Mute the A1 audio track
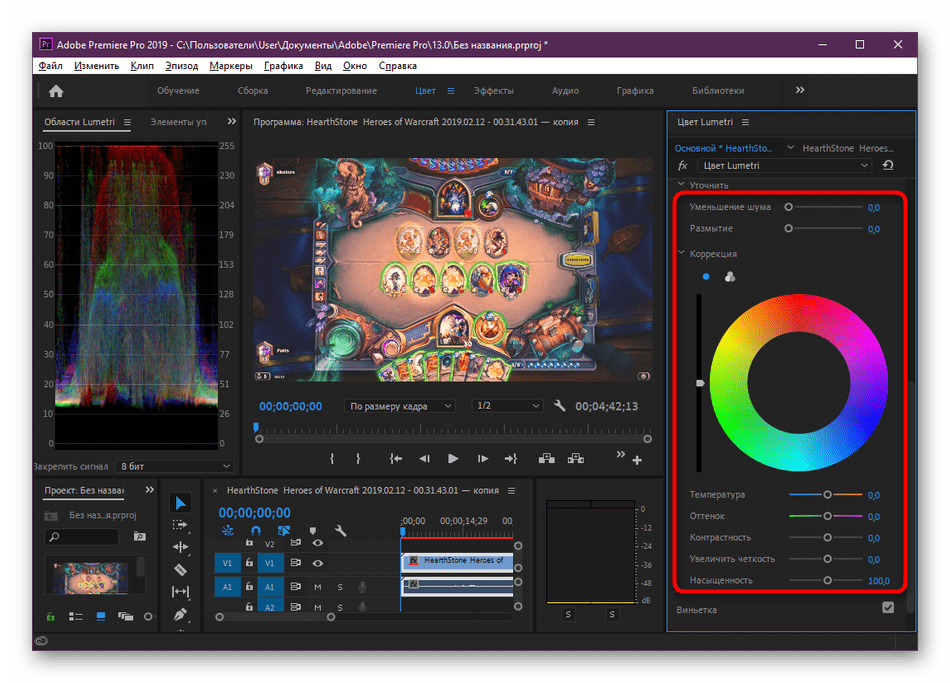 318,587
